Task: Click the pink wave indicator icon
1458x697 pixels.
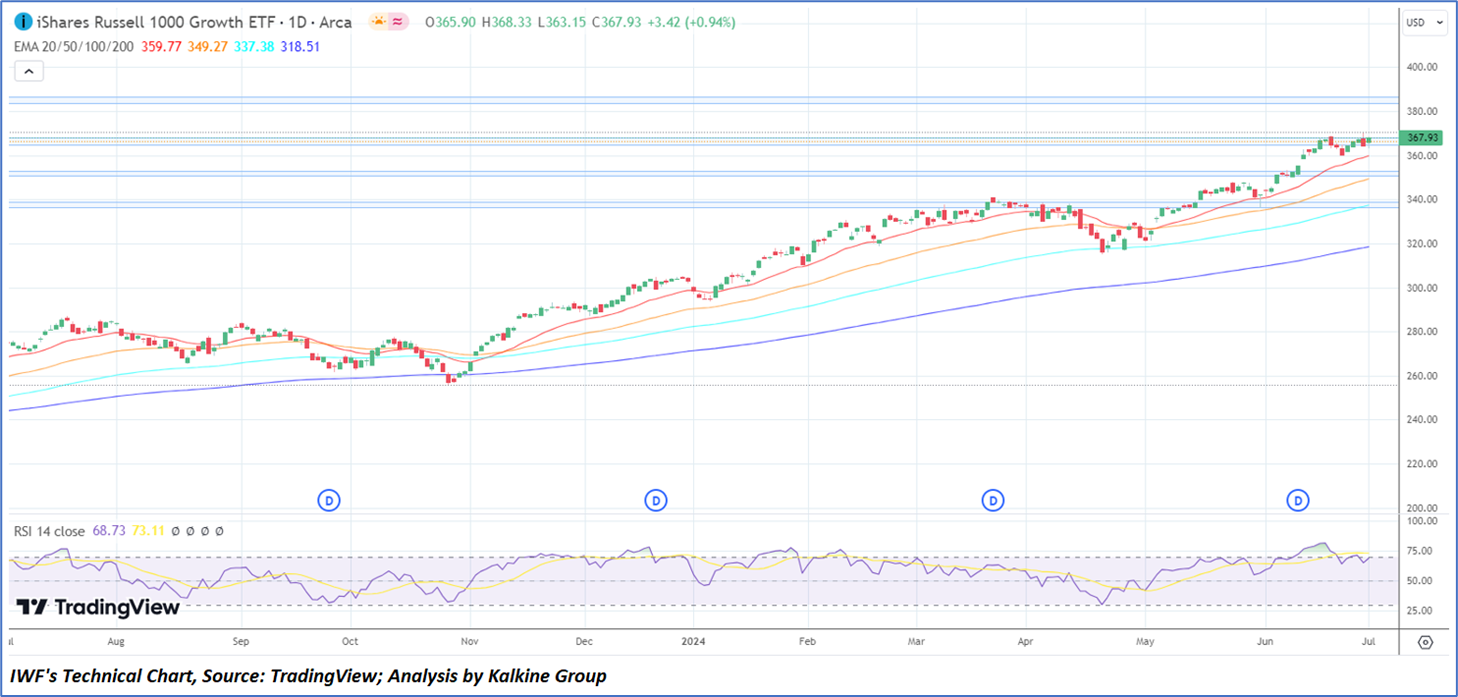Action: click(x=398, y=22)
